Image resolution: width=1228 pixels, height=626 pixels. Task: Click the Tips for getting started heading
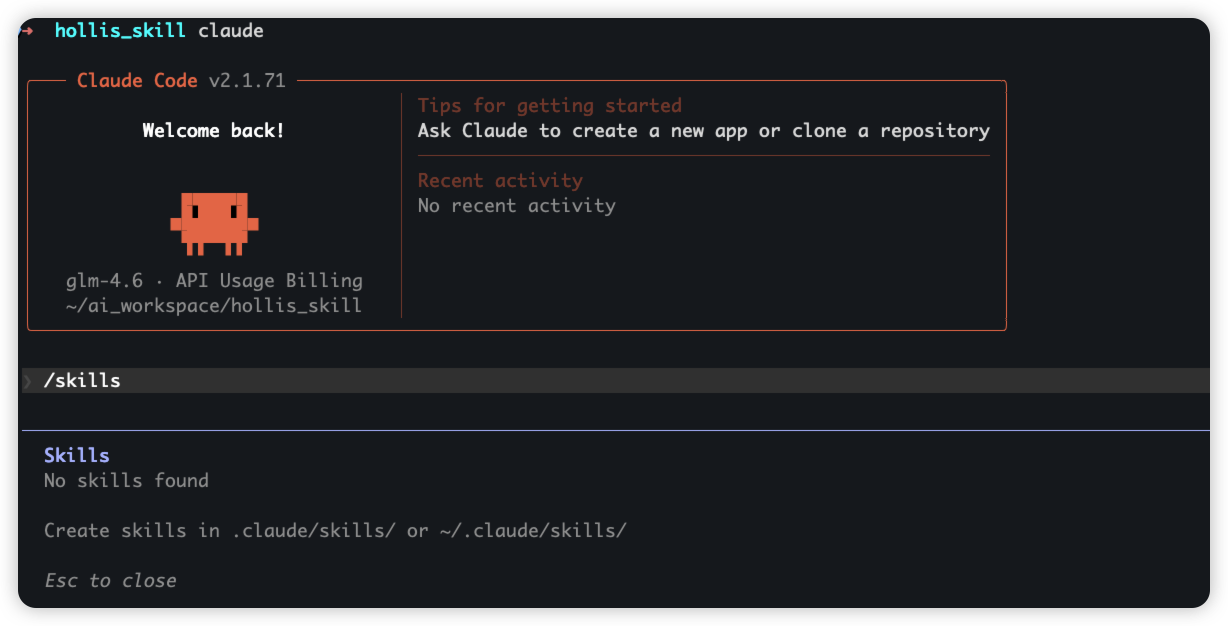(549, 106)
